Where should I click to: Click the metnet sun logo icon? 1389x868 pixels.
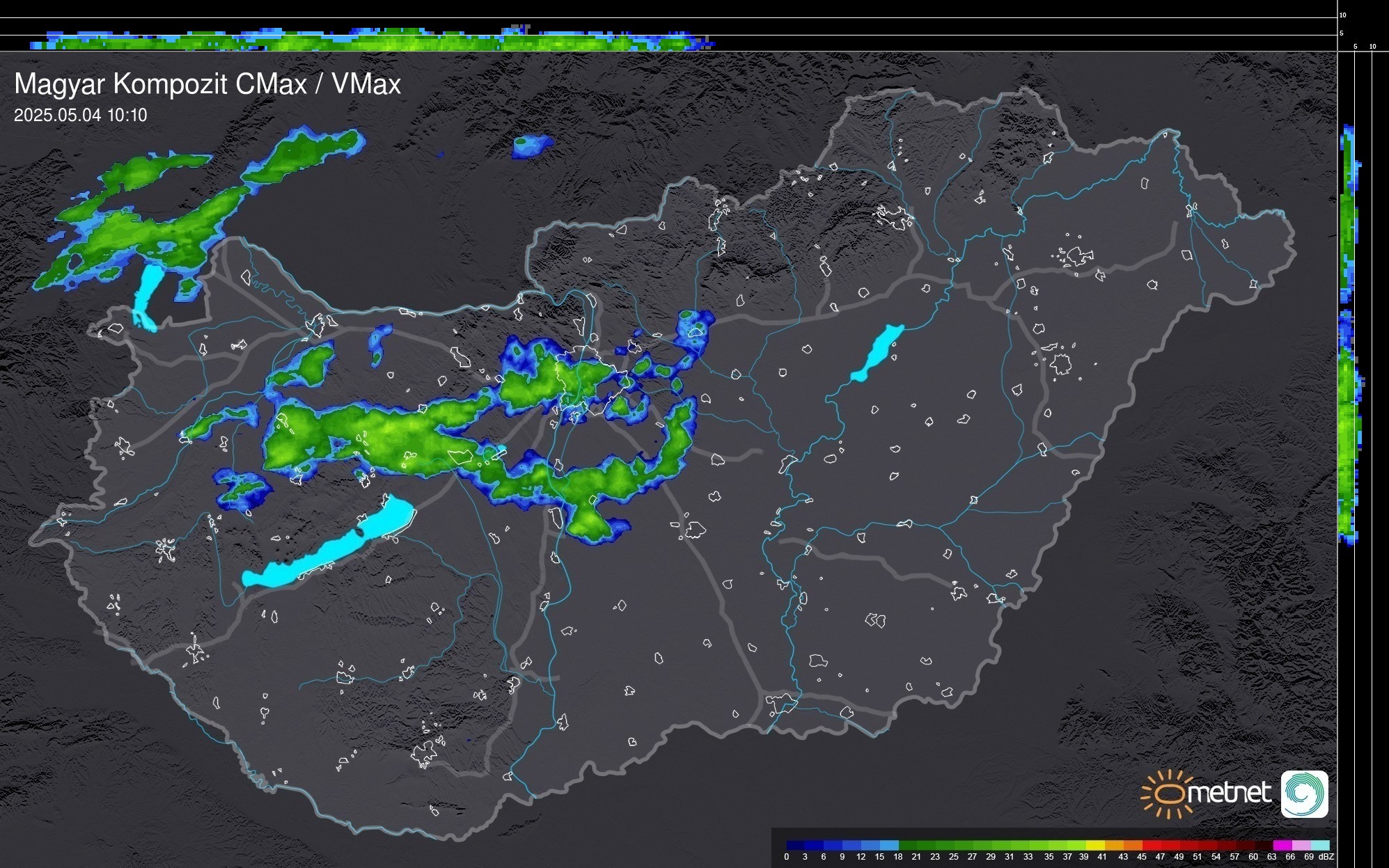pos(1166,794)
